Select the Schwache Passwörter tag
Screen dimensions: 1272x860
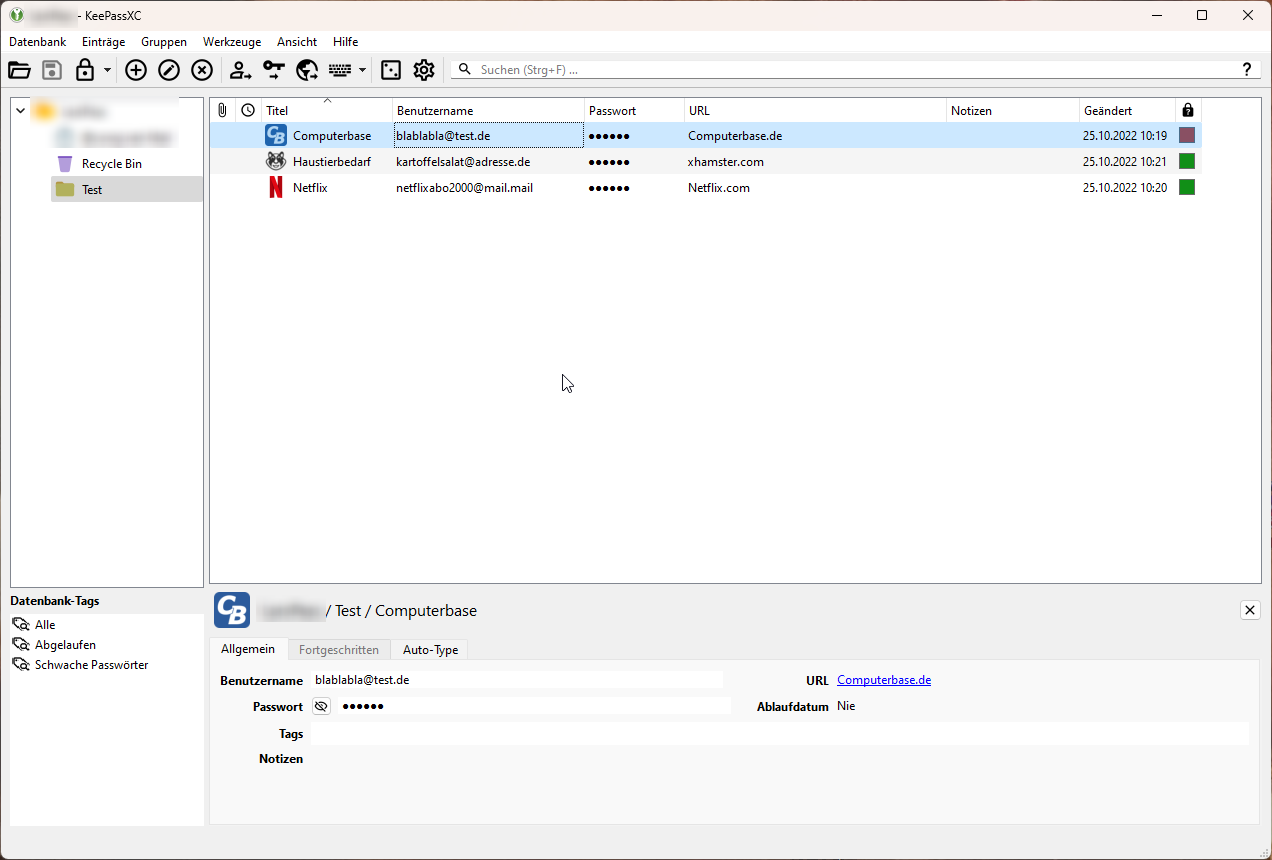[91, 665]
